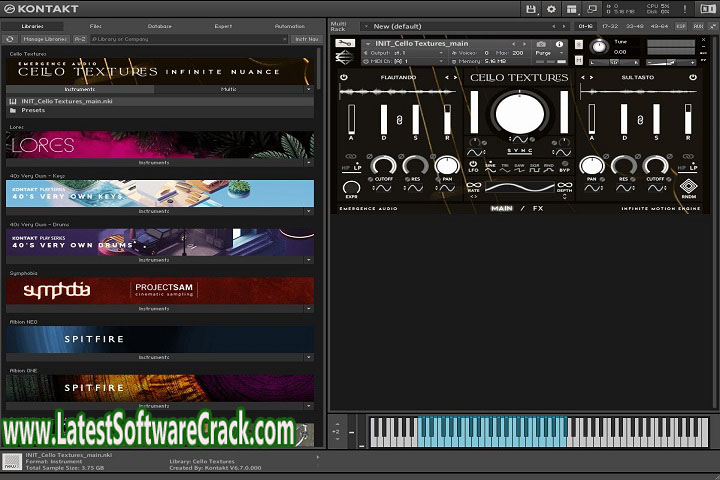This screenshot has height=480, width=720.
Task: Click the NI logo in top right
Action: click(708, 9)
